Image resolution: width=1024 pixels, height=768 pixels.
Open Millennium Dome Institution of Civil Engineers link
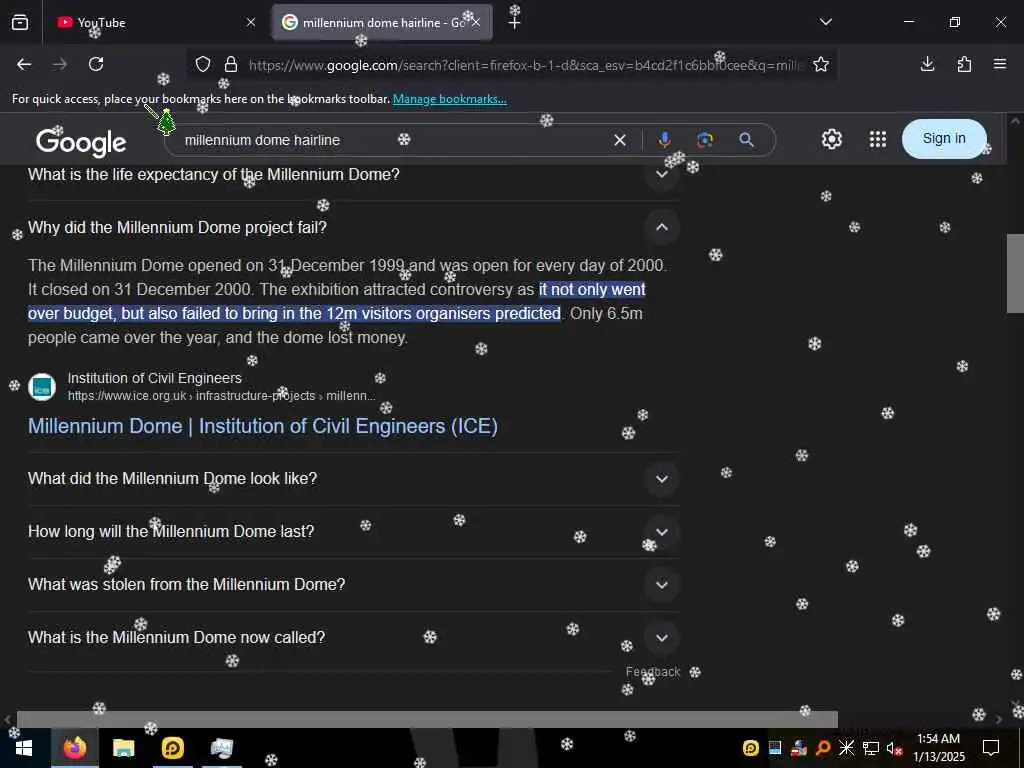point(263,426)
